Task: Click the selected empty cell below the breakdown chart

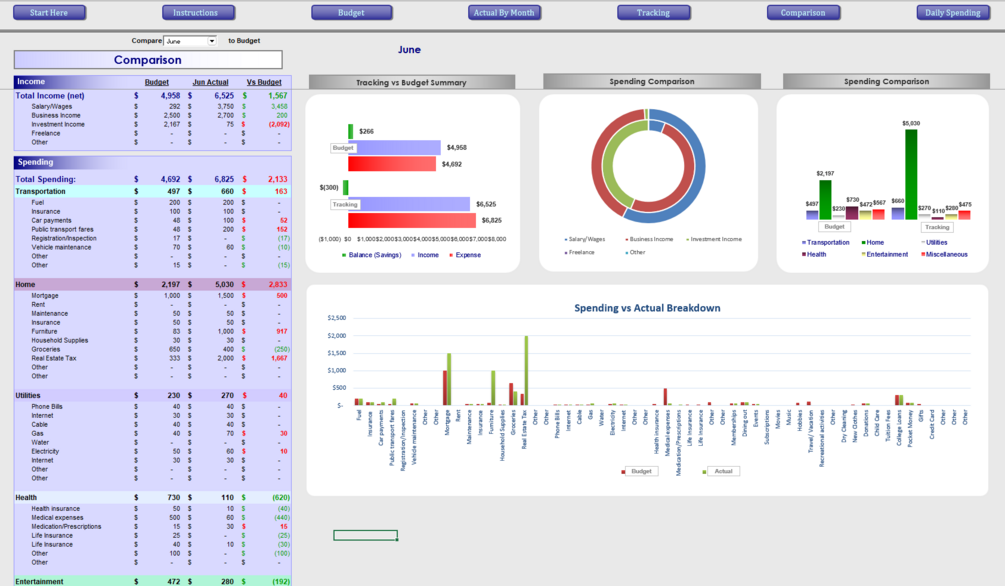Action: (365, 535)
